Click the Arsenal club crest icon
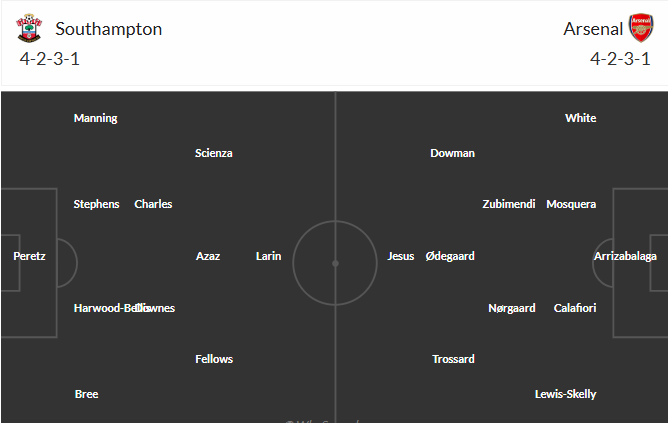This screenshot has width=668, height=423. [640, 29]
